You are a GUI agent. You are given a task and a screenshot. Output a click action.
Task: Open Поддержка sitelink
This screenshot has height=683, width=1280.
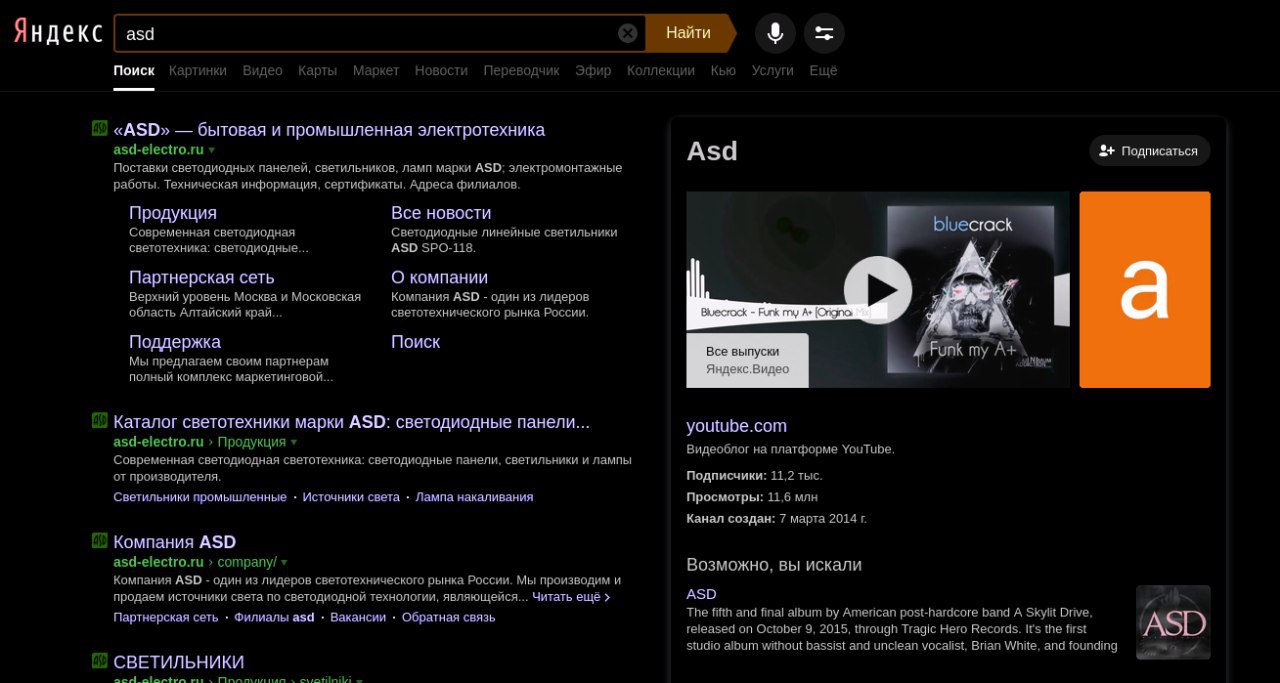pyautogui.click(x=175, y=342)
